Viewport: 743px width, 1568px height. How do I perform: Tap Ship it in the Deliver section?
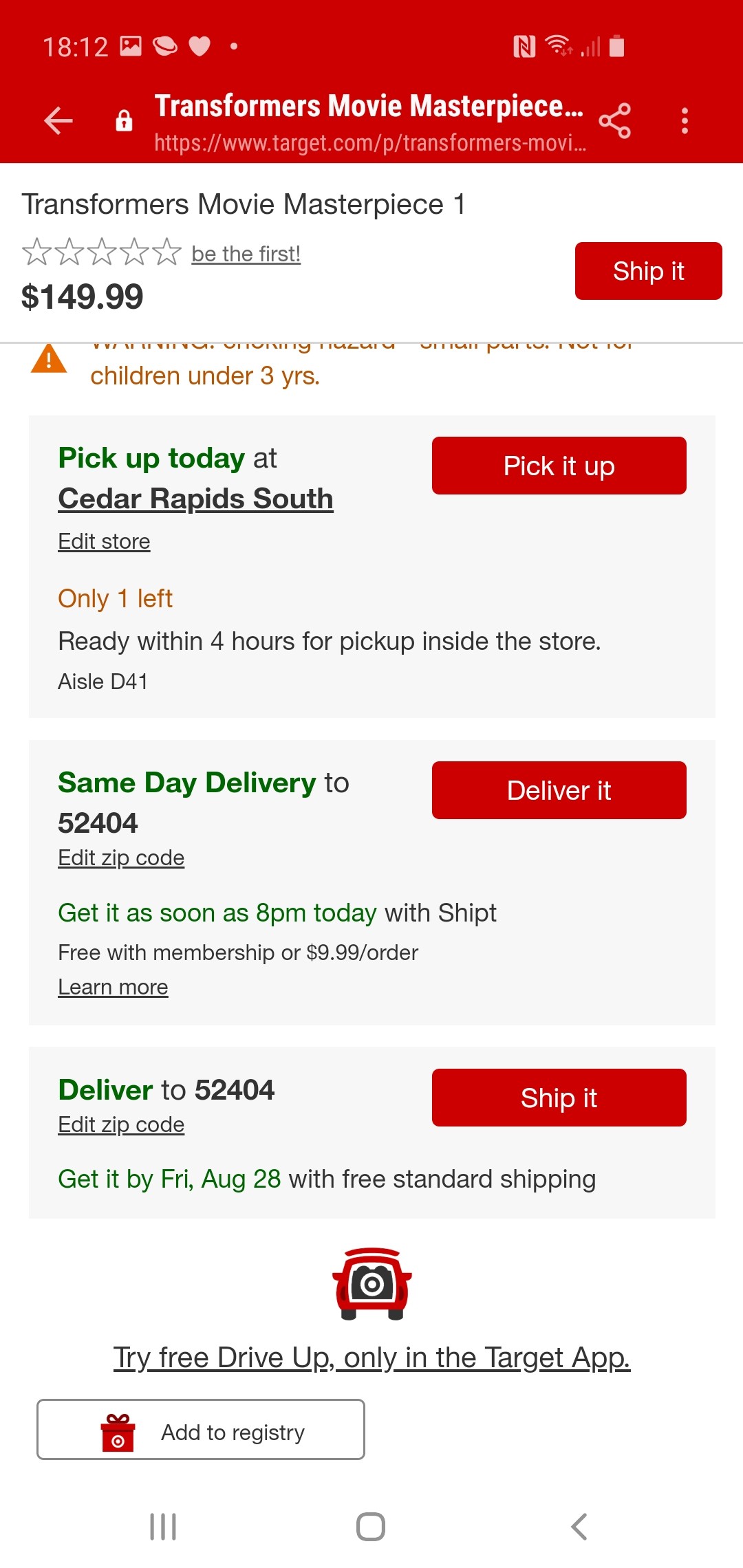click(559, 1098)
